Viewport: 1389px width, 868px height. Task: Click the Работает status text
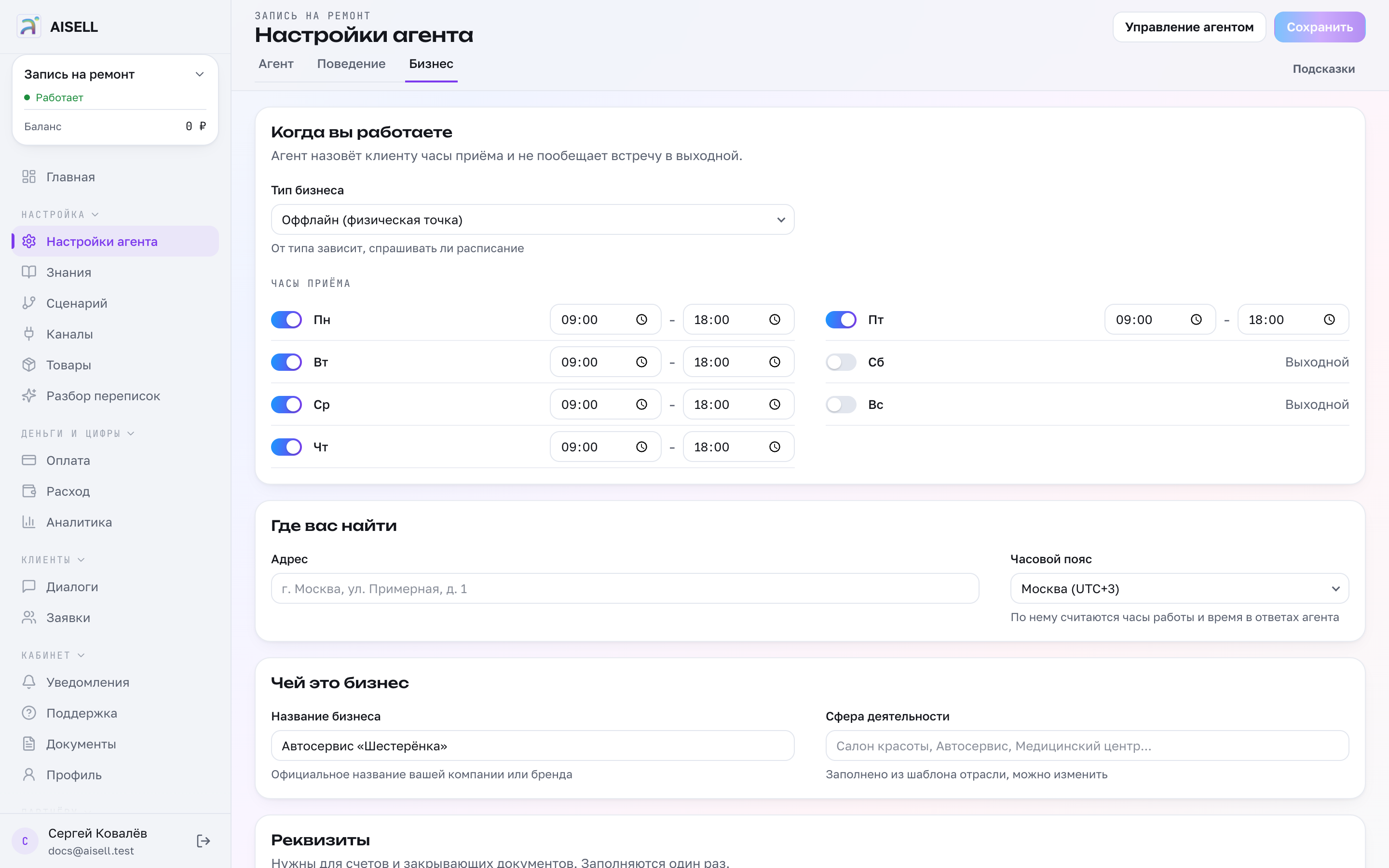click(x=60, y=97)
